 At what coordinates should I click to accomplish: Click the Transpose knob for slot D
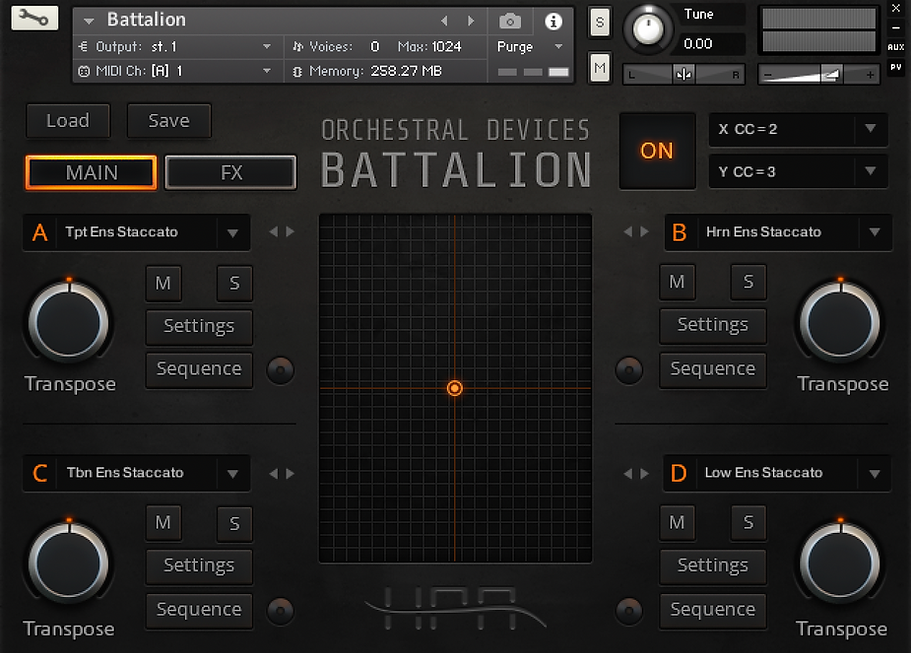pyautogui.click(x=841, y=562)
